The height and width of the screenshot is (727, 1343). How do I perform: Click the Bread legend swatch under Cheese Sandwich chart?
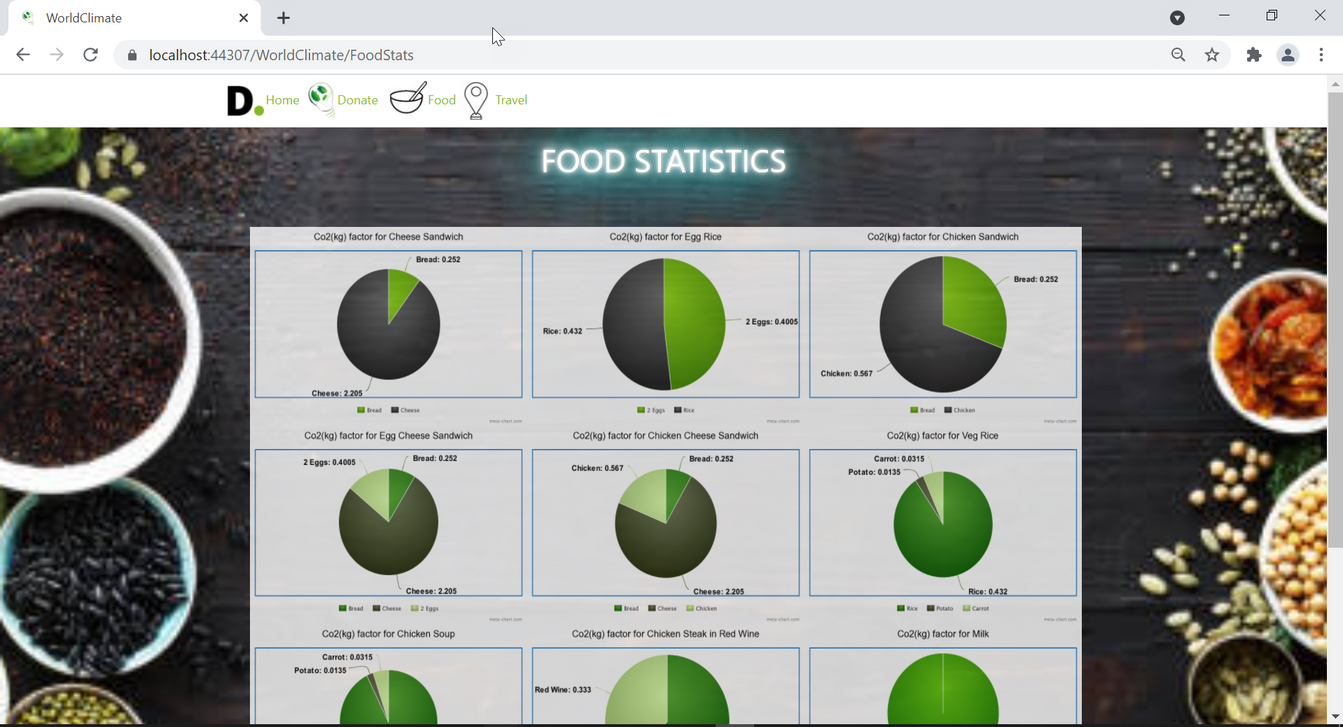pyautogui.click(x=361, y=410)
